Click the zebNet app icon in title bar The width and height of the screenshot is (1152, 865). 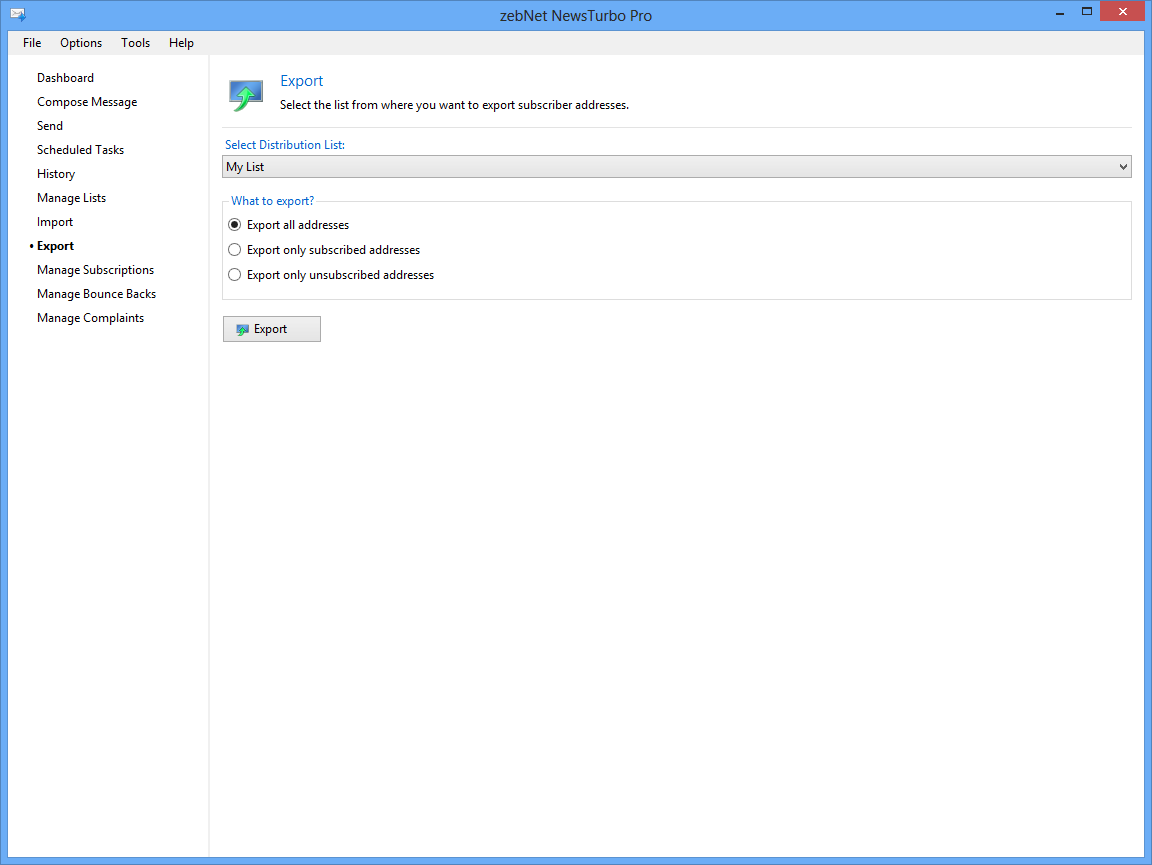(x=17, y=15)
